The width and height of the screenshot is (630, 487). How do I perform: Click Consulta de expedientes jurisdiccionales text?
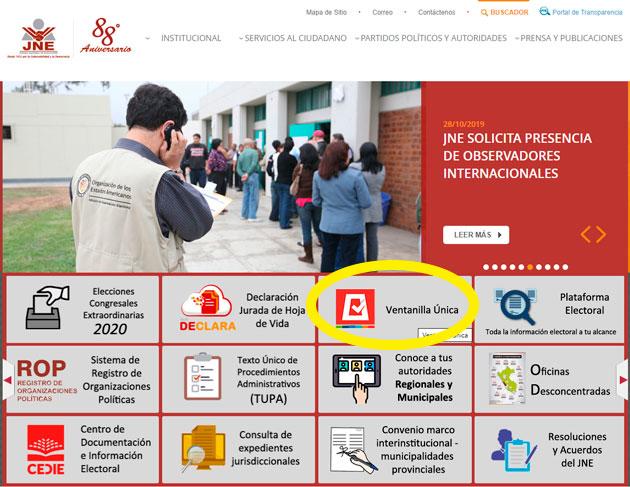[265, 448]
